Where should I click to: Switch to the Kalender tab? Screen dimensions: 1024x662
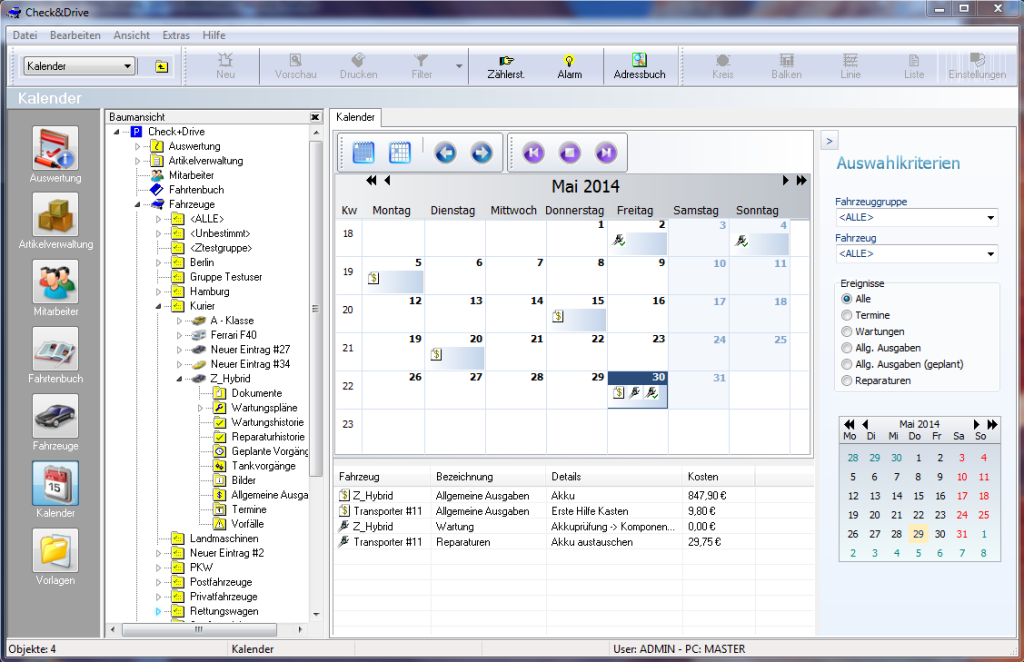point(355,118)
